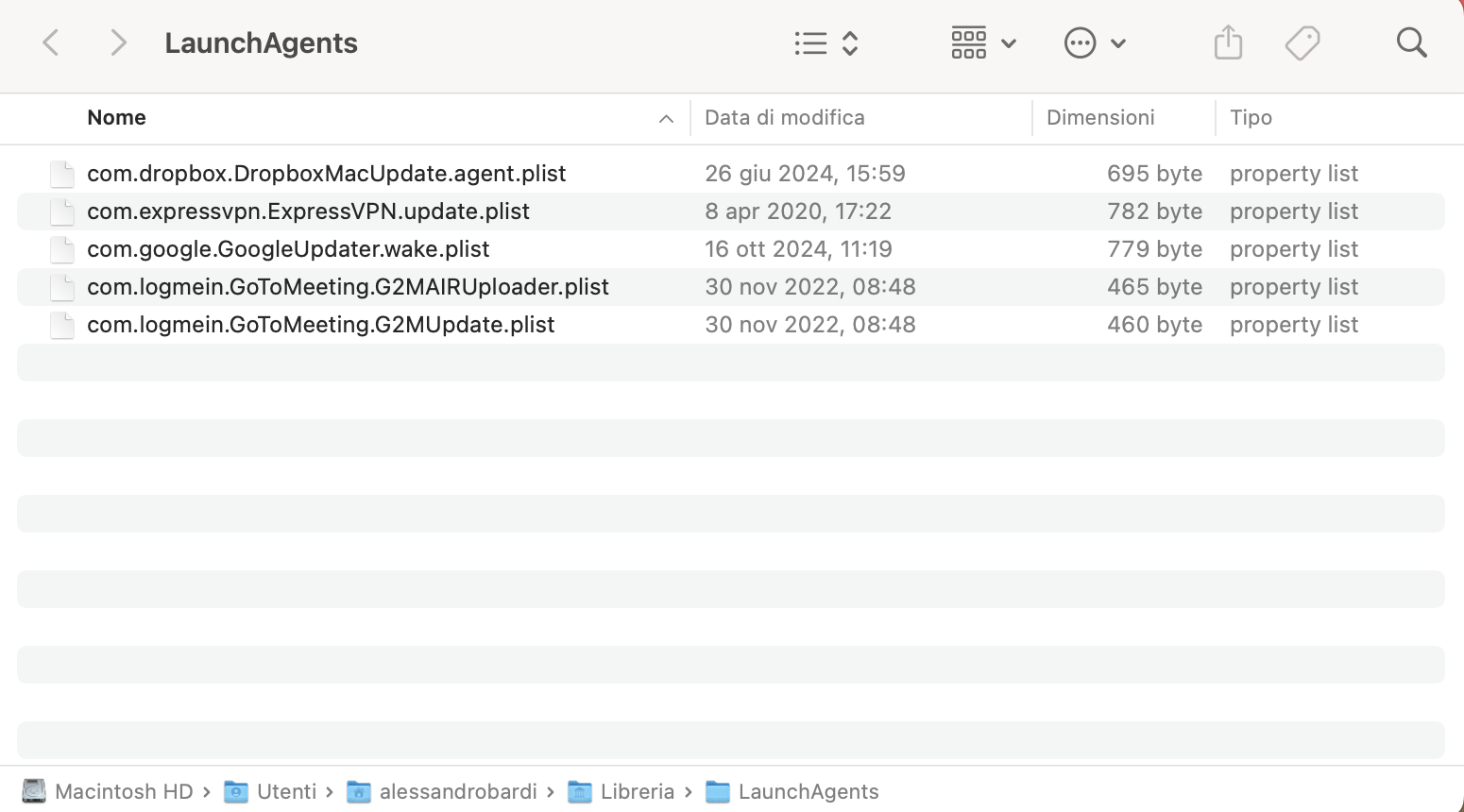Screen dimensions: 1464x812
Task: Open Utenti folder in path bar
Action: [x=285, y=791]
